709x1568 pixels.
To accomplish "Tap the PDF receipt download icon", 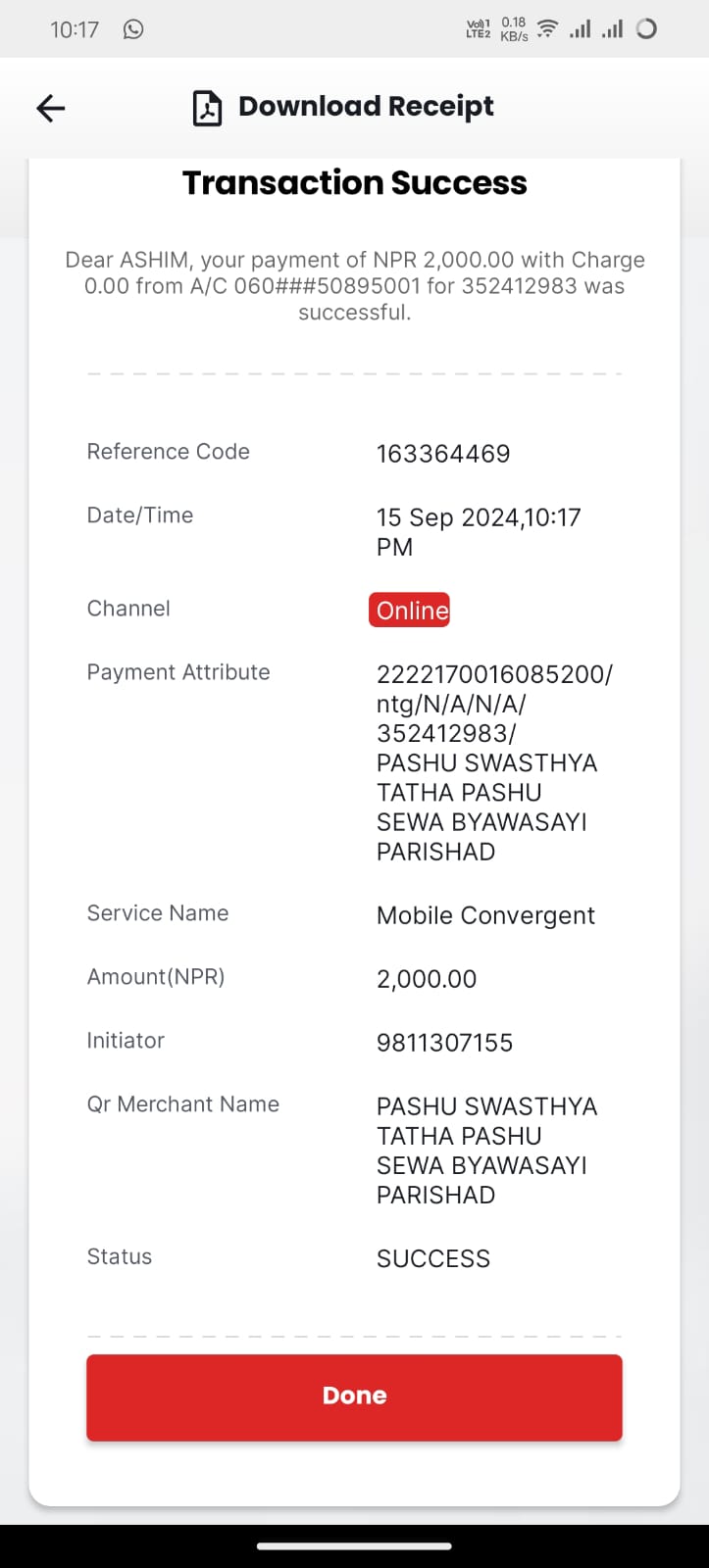I will point(207,108).
